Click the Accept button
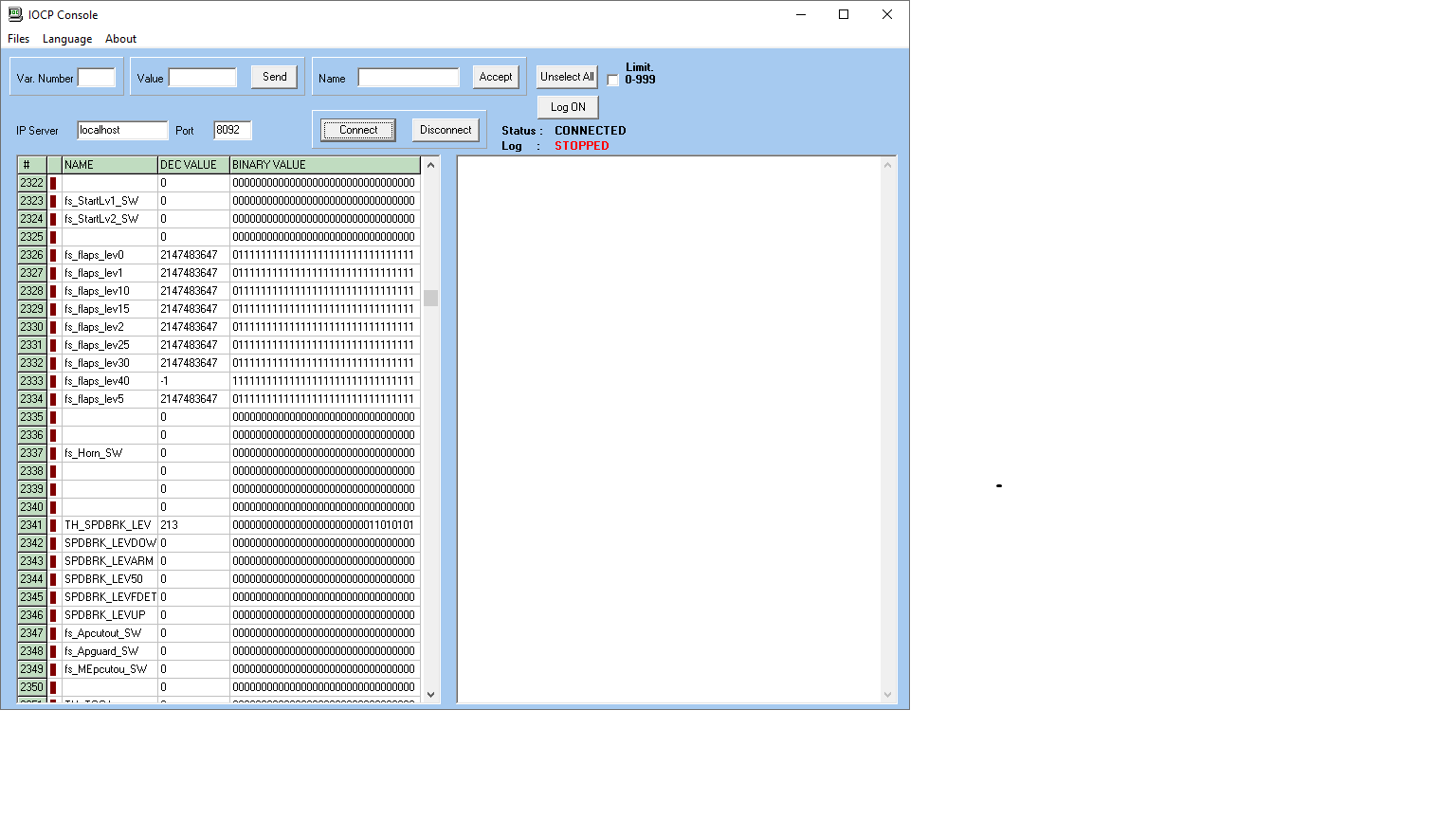The width and height of the screenshot is (1456, 819). [495, 77]
